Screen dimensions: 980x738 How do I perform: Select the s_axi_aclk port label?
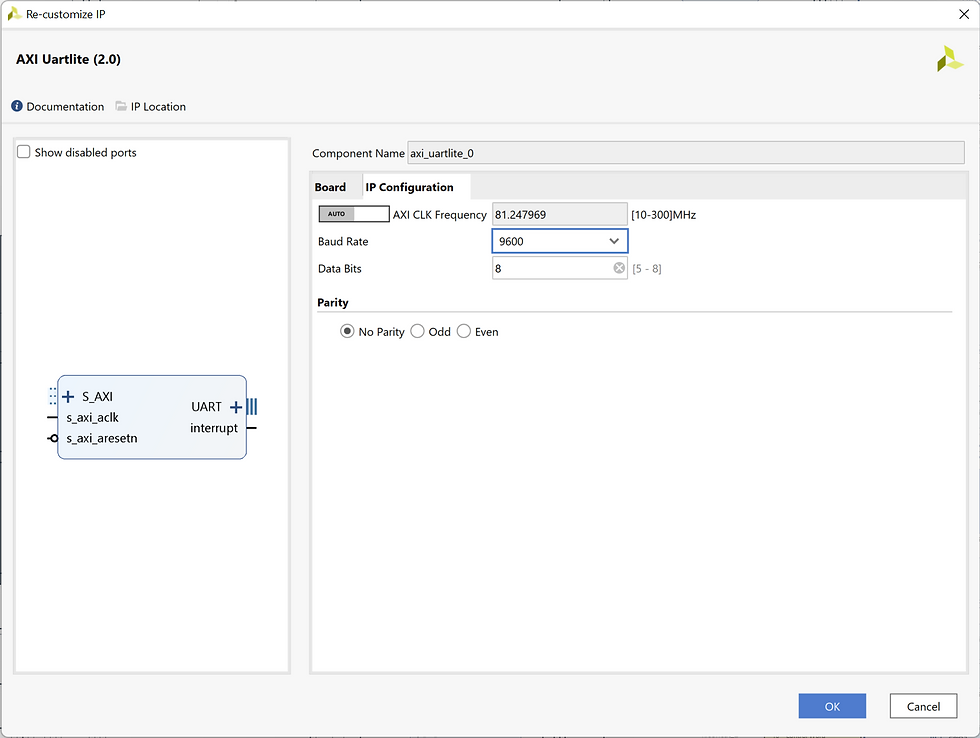92,417
